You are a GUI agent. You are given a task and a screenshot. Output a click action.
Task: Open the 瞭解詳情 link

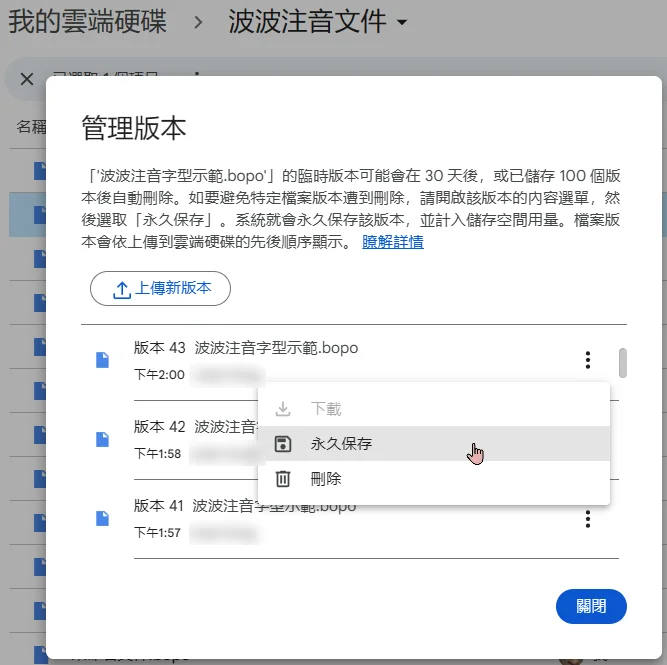click(393, 242)
